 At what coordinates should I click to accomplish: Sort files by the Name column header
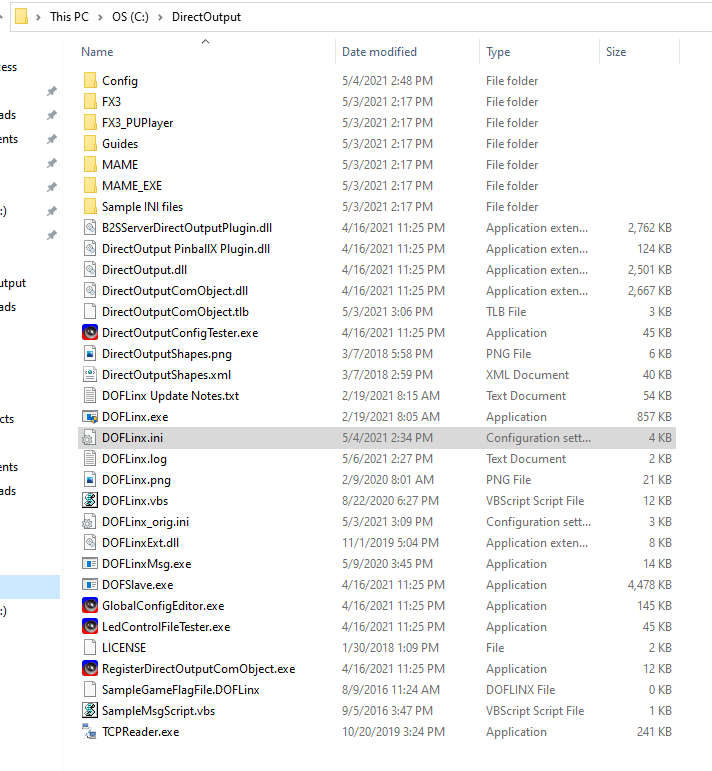click(x=97, y=52)
